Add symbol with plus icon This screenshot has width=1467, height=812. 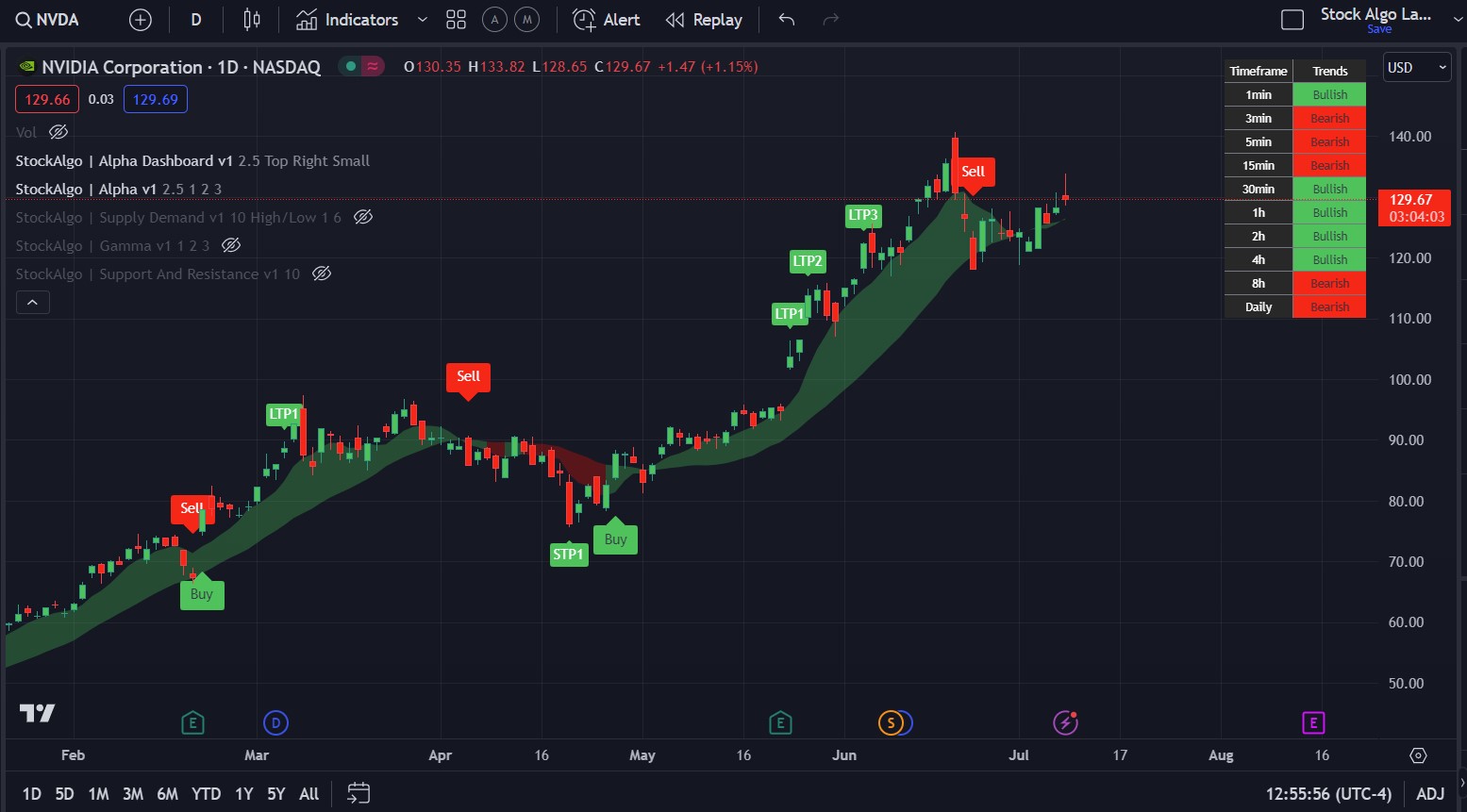(x=140, y=20)
